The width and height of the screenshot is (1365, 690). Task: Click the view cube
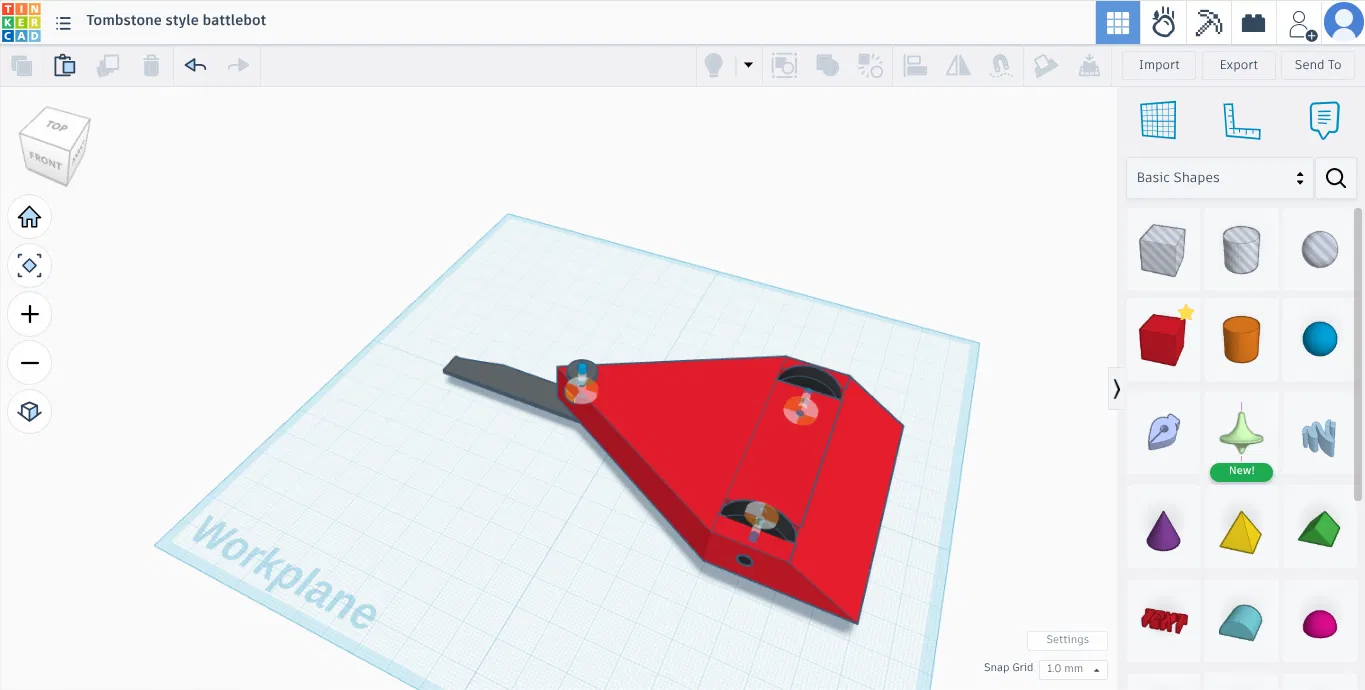(x=55, y=146)
